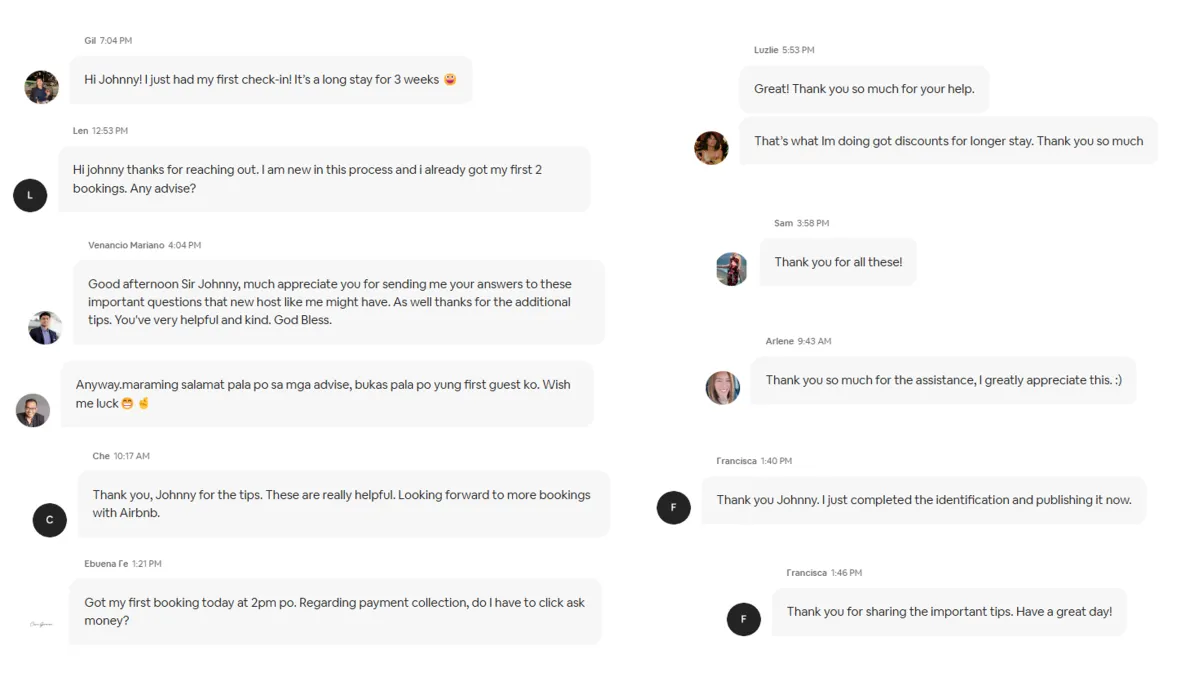Open Luzlie's profile photo avatar
The height and width of the screenshot is (675, 1200).
(711, 148)
